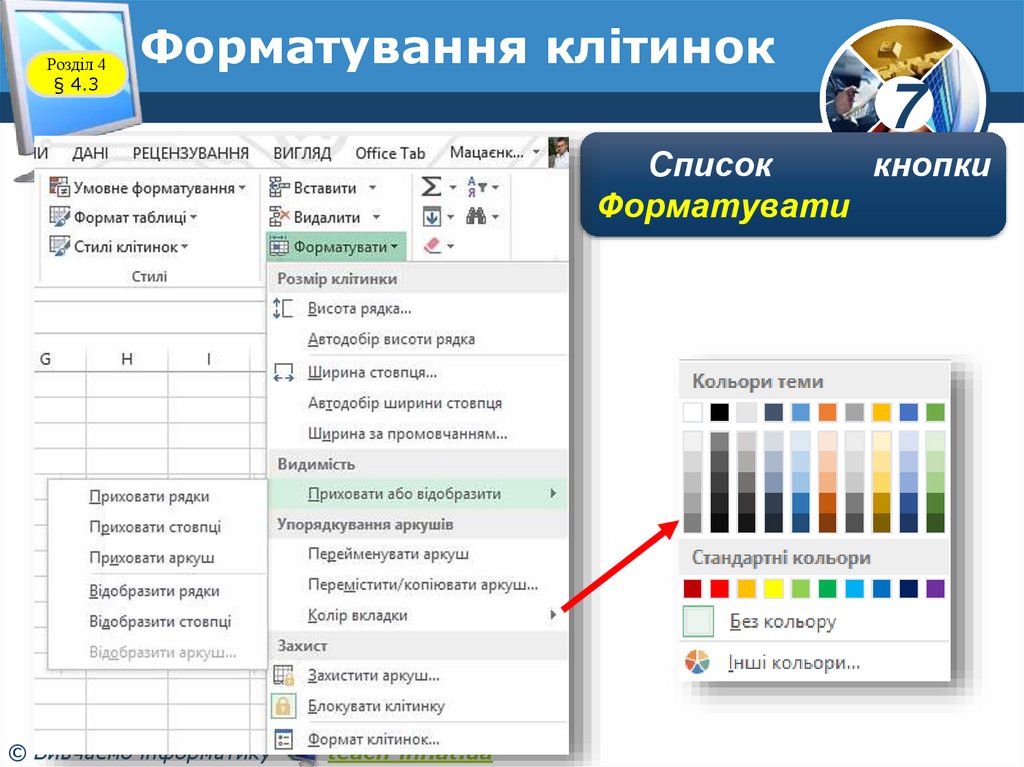1024x767 pixels.
Task: Click the AutoSum sigma icon
Action: pyautogui.click(x=431, y=187)
